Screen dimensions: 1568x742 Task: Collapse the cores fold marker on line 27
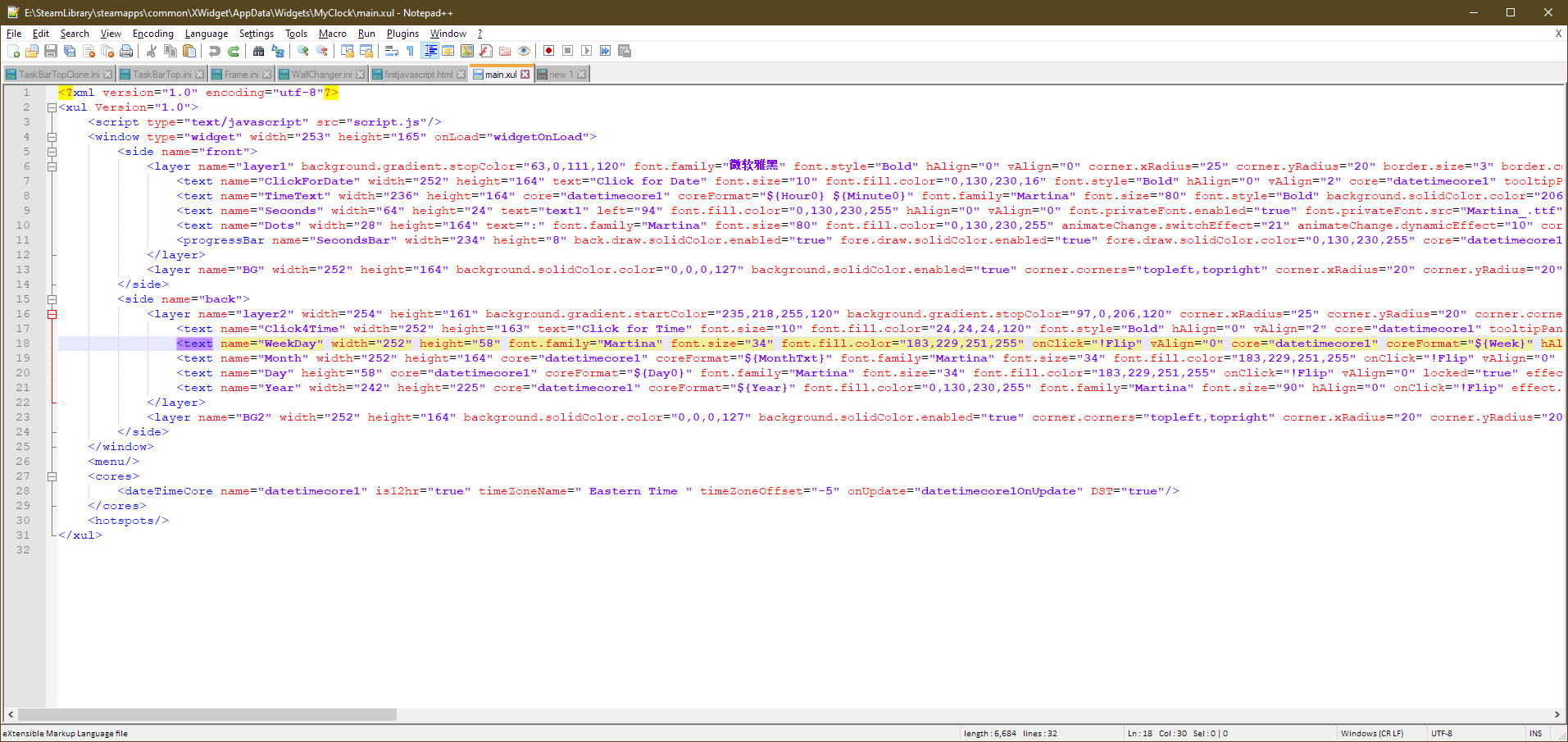point(52,476)
